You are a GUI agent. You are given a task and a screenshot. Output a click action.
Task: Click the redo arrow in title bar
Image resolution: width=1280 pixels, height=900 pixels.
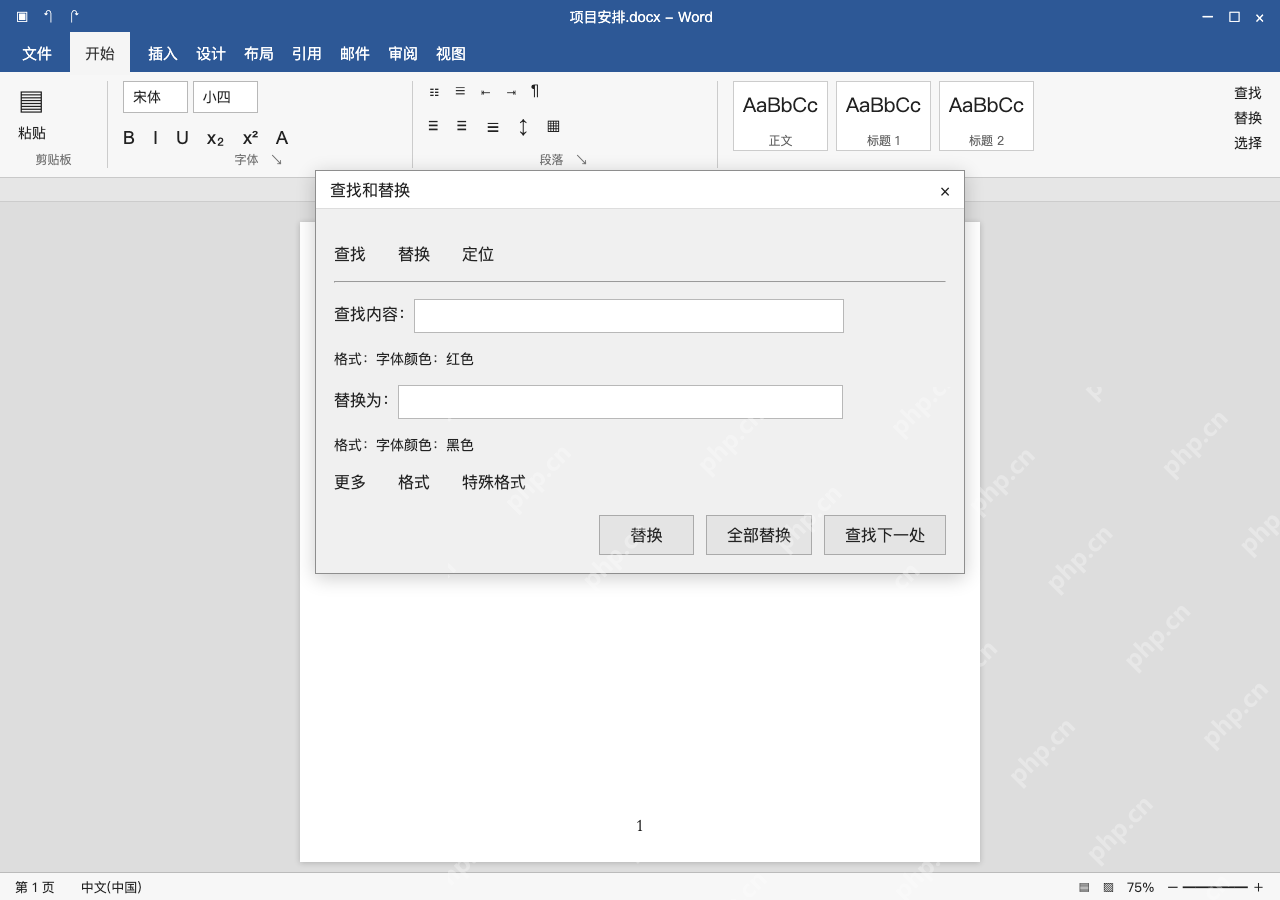(74, 16)
